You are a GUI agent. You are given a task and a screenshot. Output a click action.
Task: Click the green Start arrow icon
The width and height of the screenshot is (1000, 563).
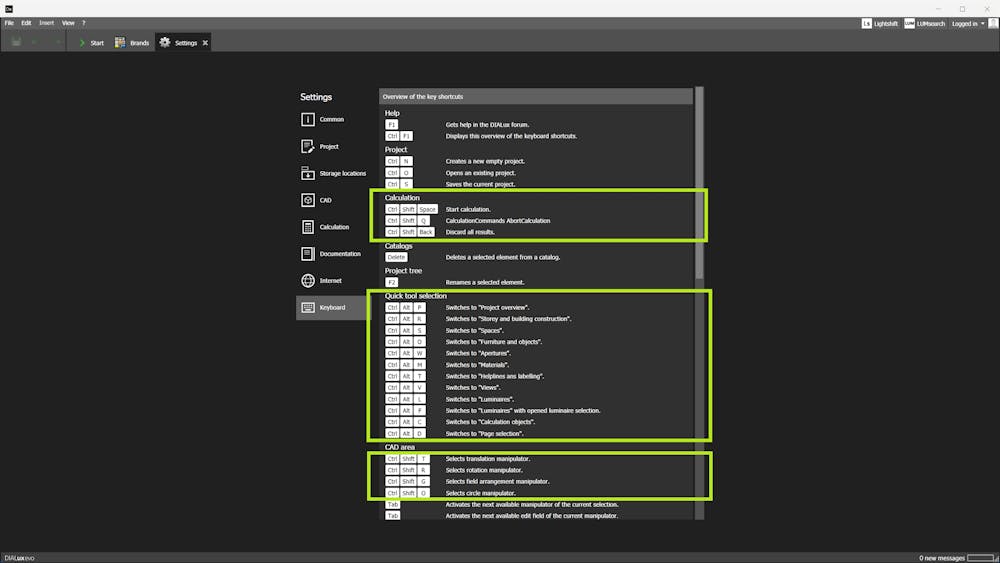82,43
